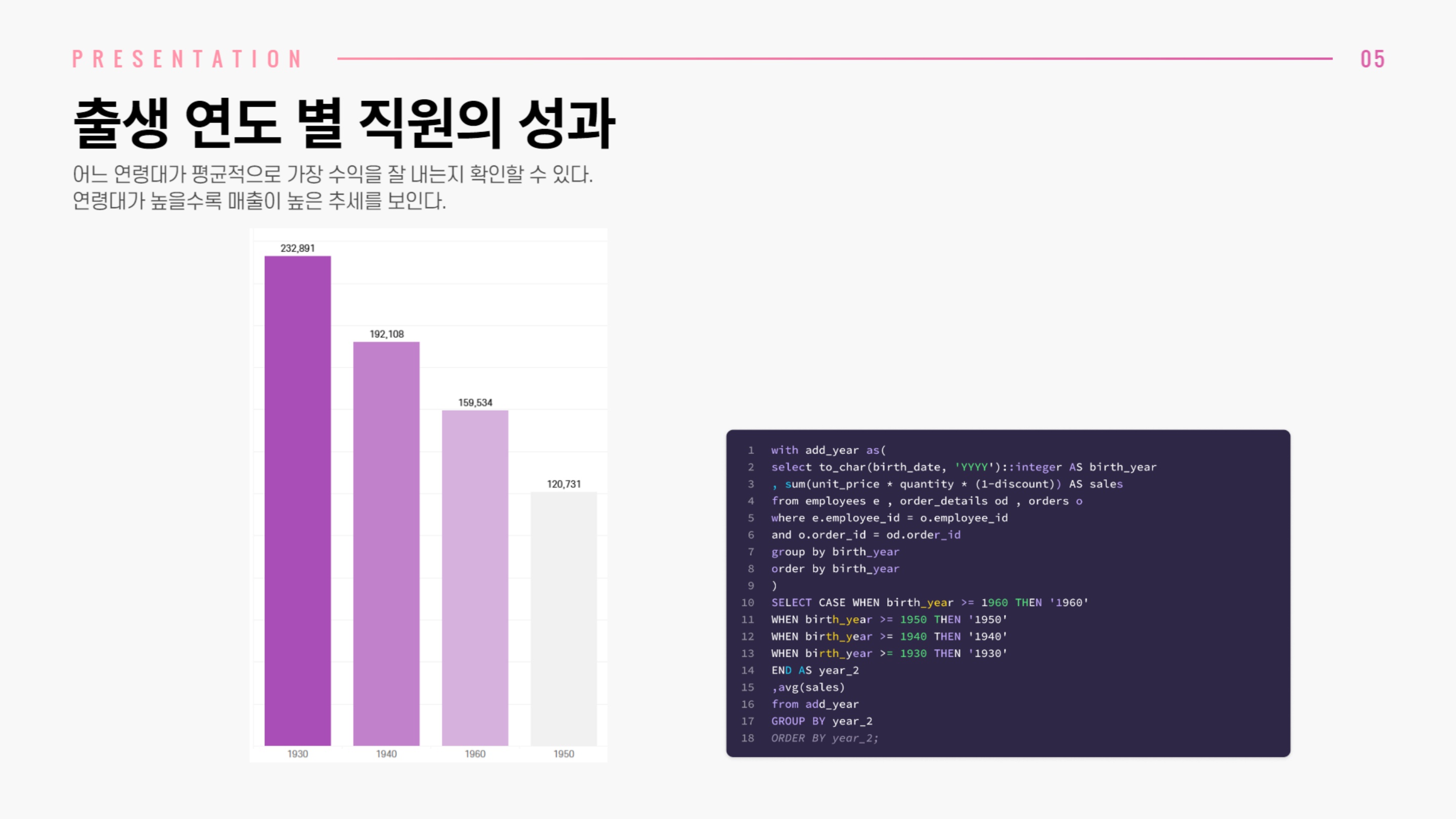Click the ',avg(sales)' code line
Image resolution: width=1456 pixels, height=819 pixels.
(808, 688)
